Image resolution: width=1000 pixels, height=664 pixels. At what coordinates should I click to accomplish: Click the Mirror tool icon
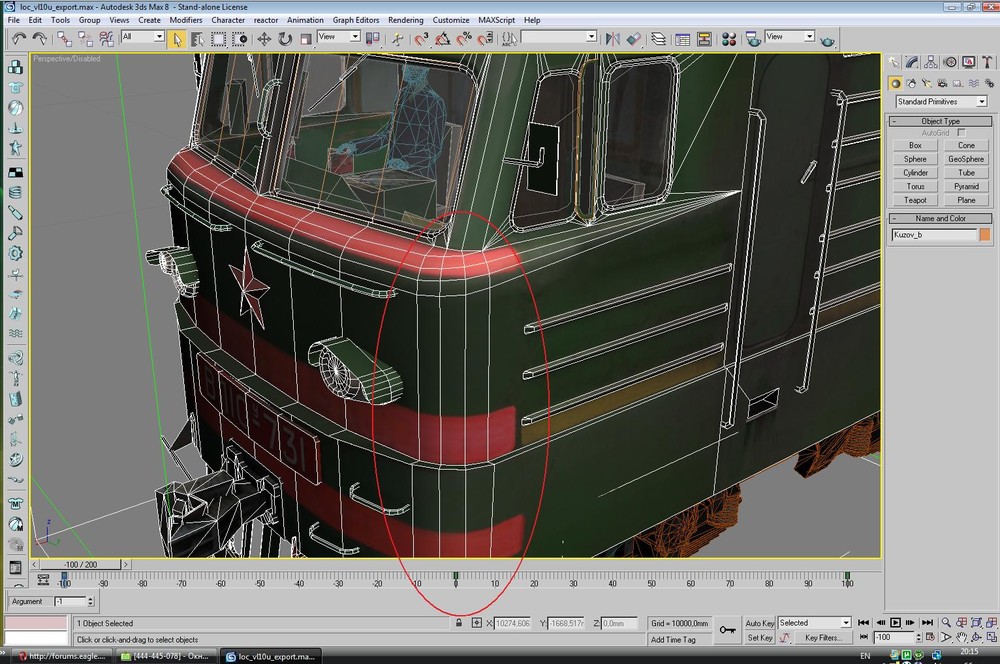coord(611,38)
